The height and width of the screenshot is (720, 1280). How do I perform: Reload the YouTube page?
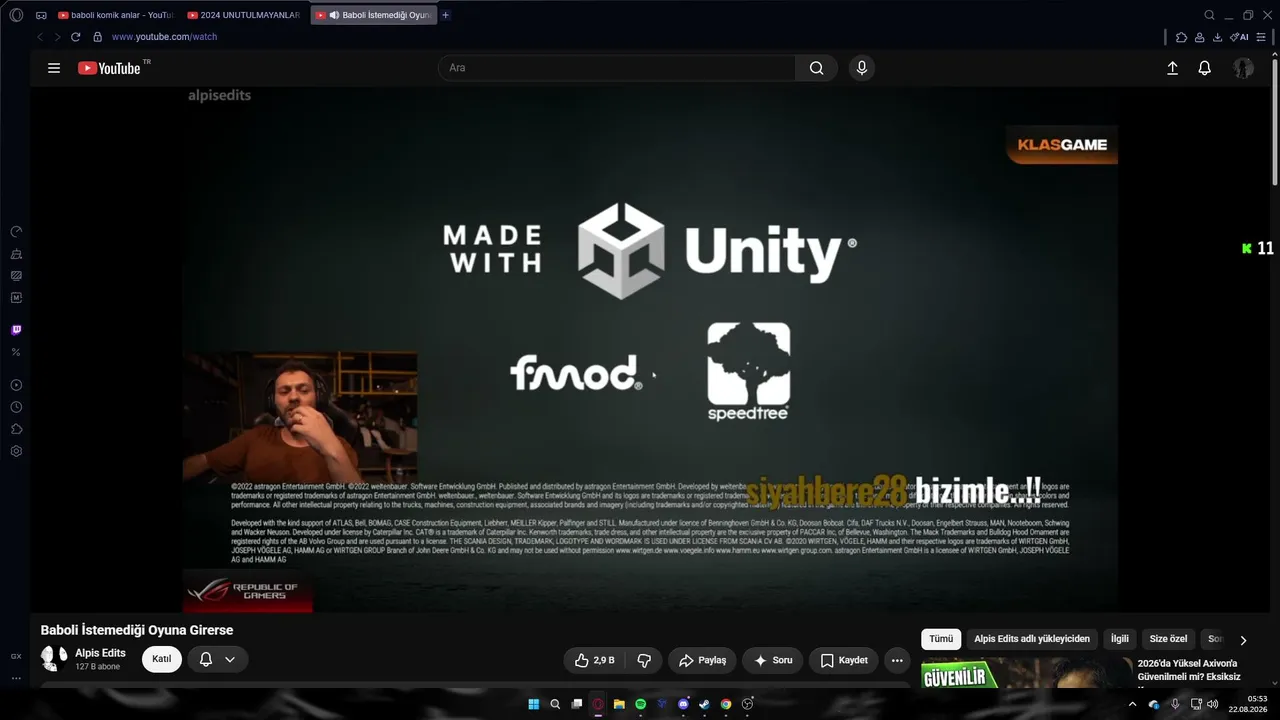pos(75,37)
